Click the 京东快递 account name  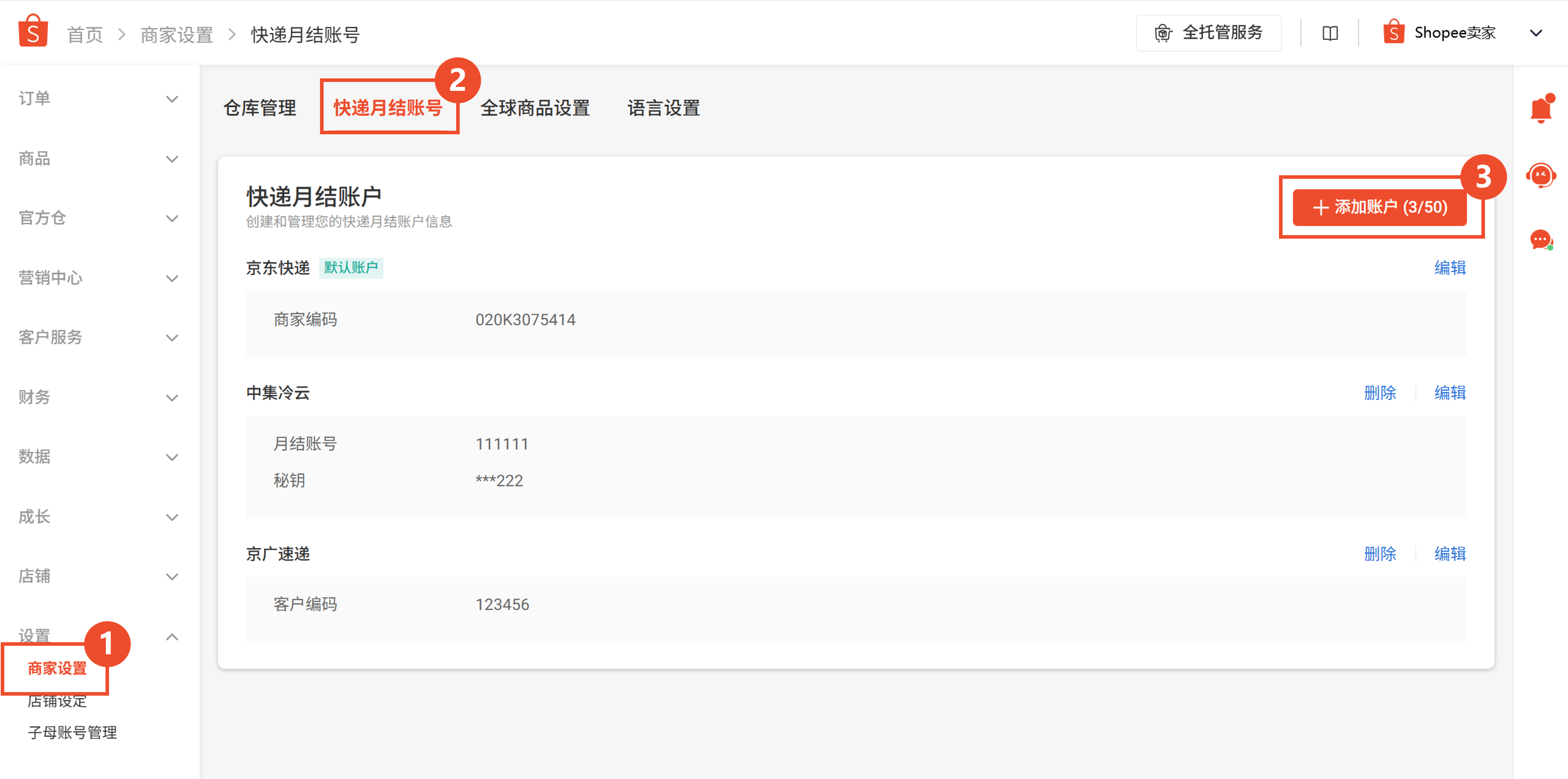(278, 268)
